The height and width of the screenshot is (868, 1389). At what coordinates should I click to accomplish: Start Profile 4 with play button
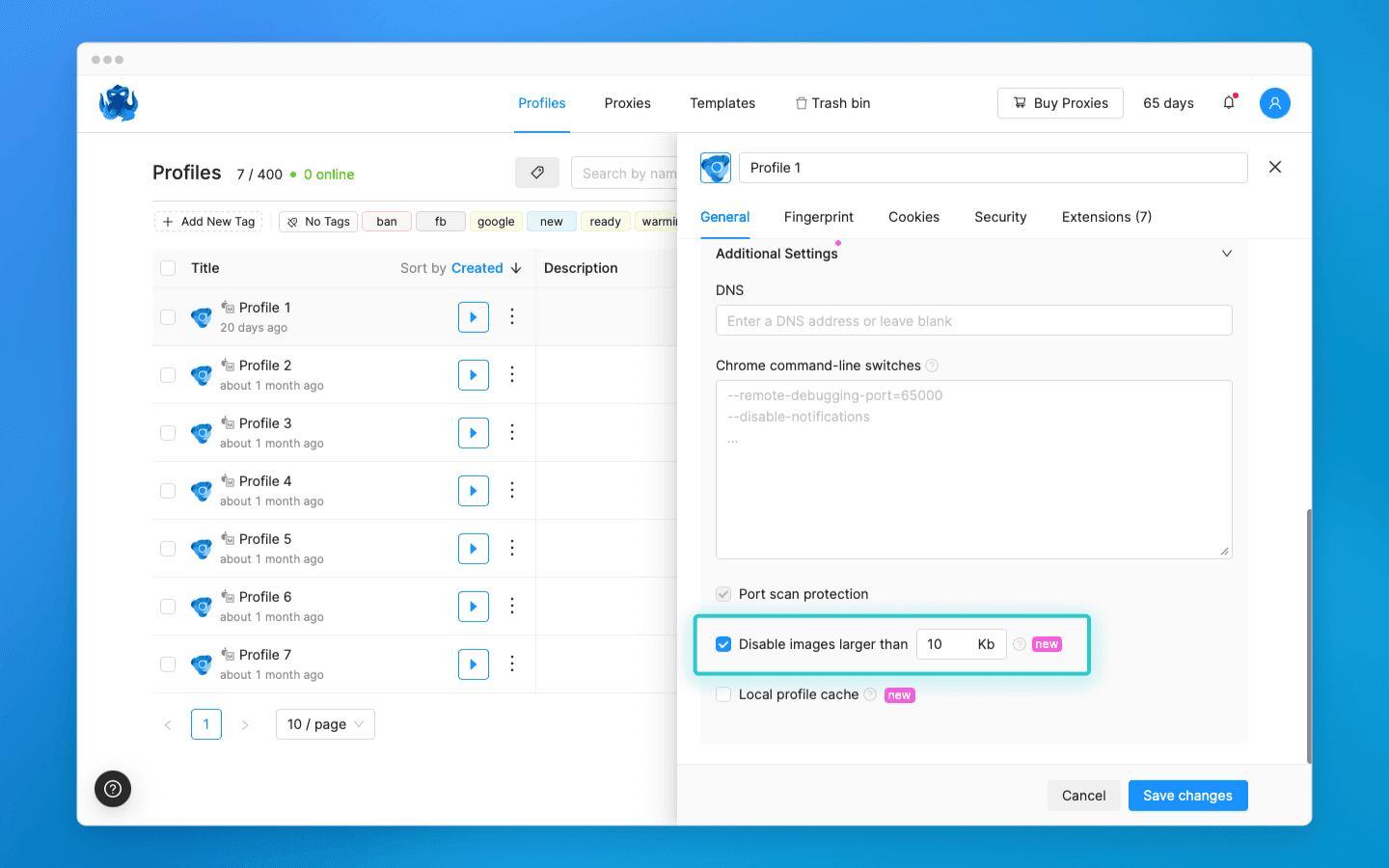[x=474, y=491]
